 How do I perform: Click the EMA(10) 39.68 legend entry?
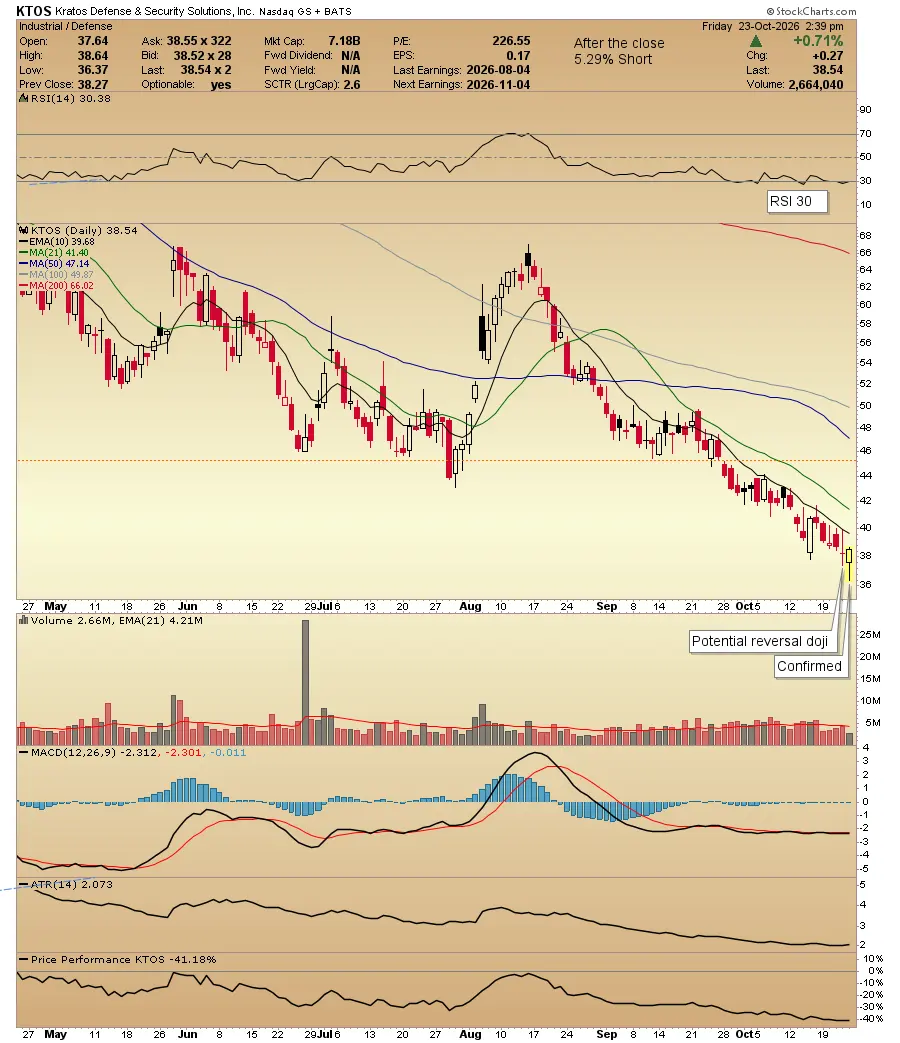(x=57, y=241)
